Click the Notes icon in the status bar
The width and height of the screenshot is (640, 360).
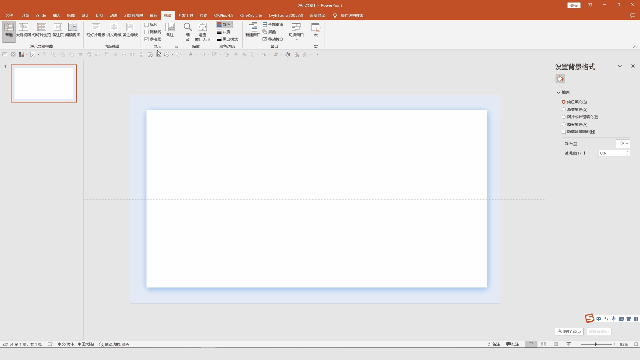click(494, 344)
